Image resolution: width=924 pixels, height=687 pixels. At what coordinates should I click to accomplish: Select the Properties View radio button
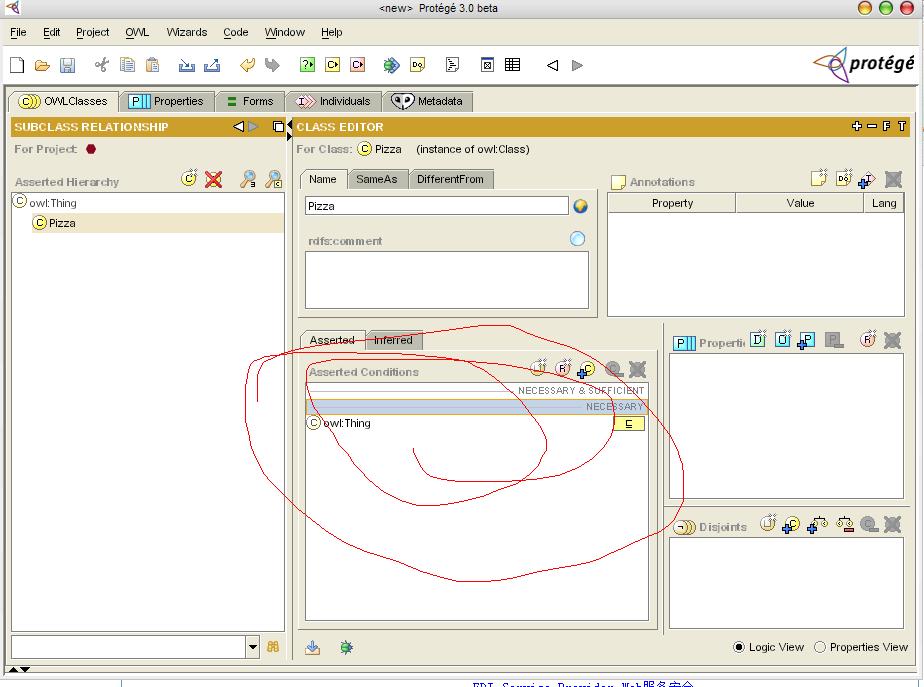820,647
